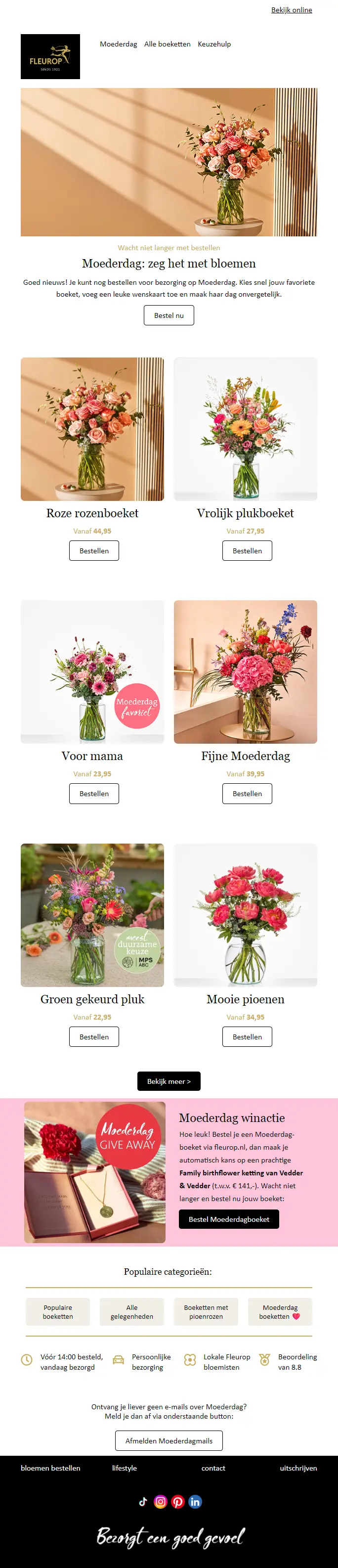Image resolution: width=338 pixels, height=1568 pixels.
Task: Open the Pinterest social icon
Action: click(177, 1501)
